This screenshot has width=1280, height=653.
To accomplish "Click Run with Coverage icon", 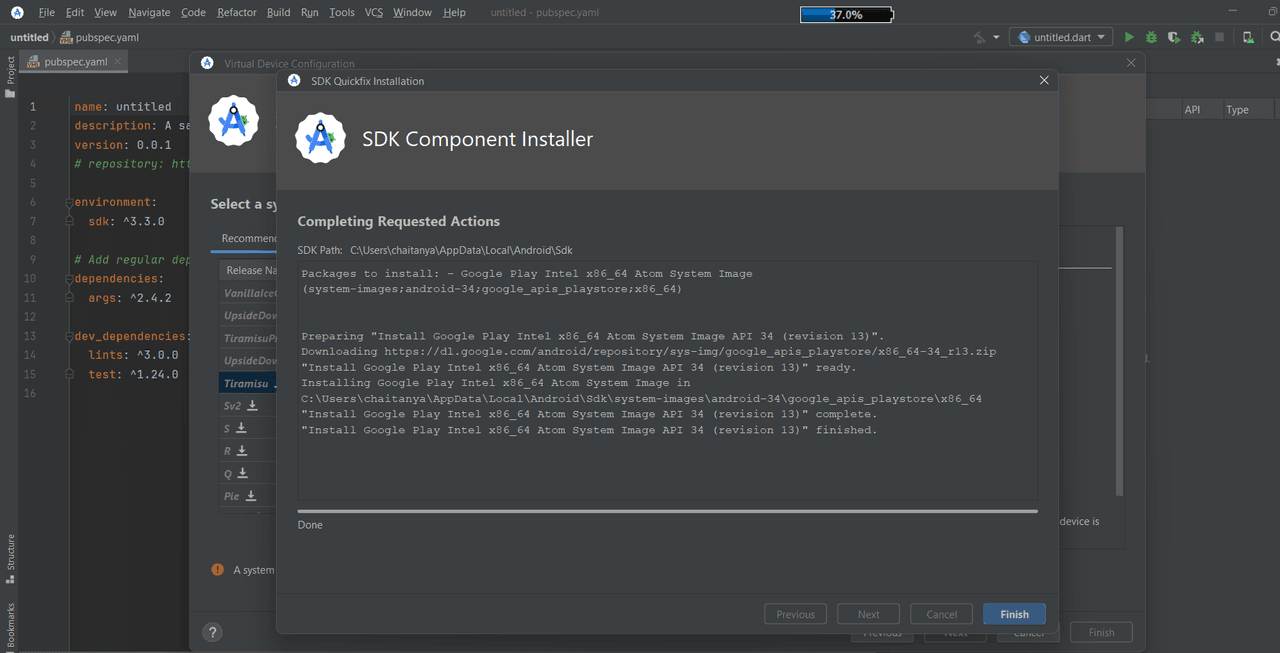I will [1174, 37].
